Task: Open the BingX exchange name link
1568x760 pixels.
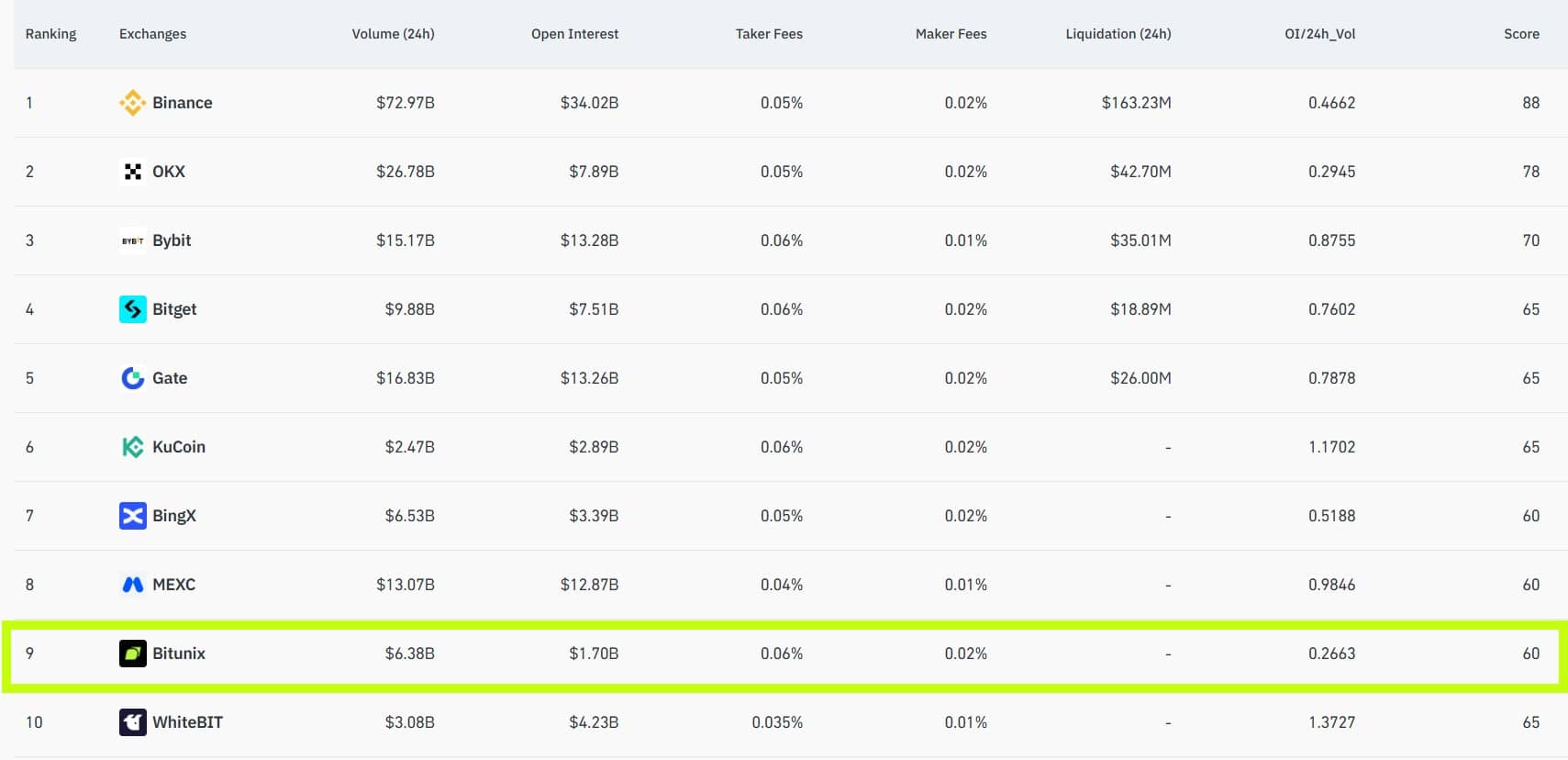Action: (174, 516)
